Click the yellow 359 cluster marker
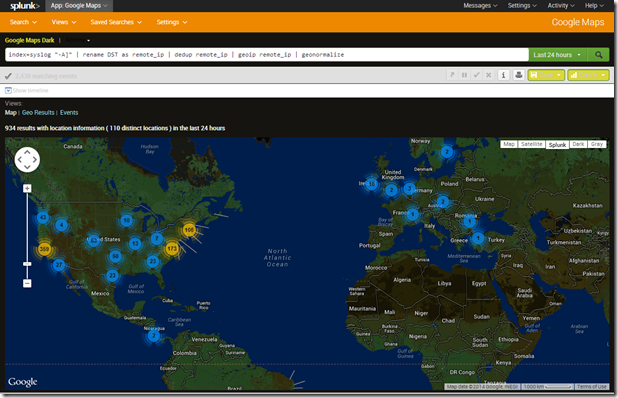The image size is (618, 398). [x=44, y=249]
